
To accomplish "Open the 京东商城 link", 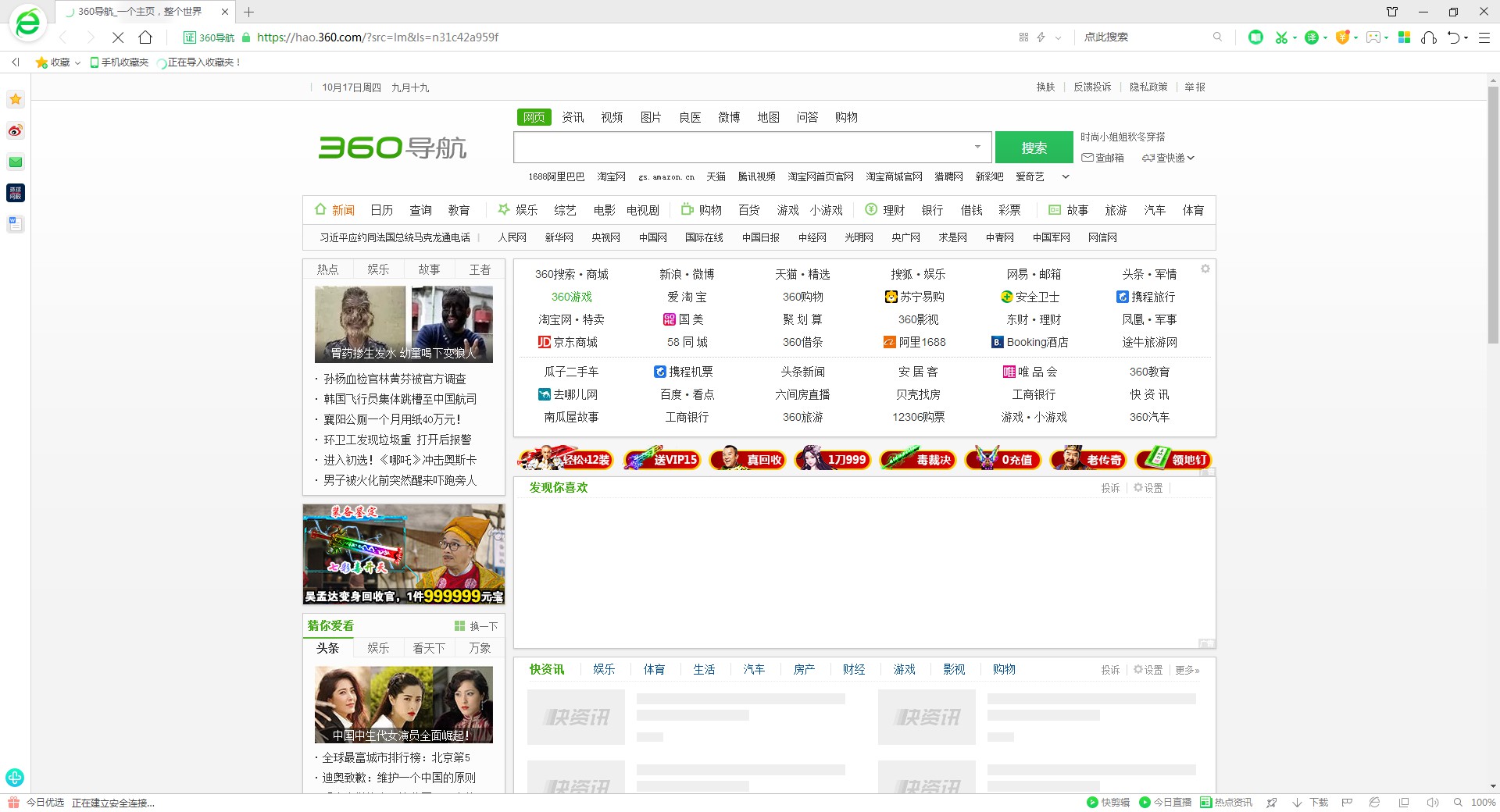I will (x=575, y=342).
